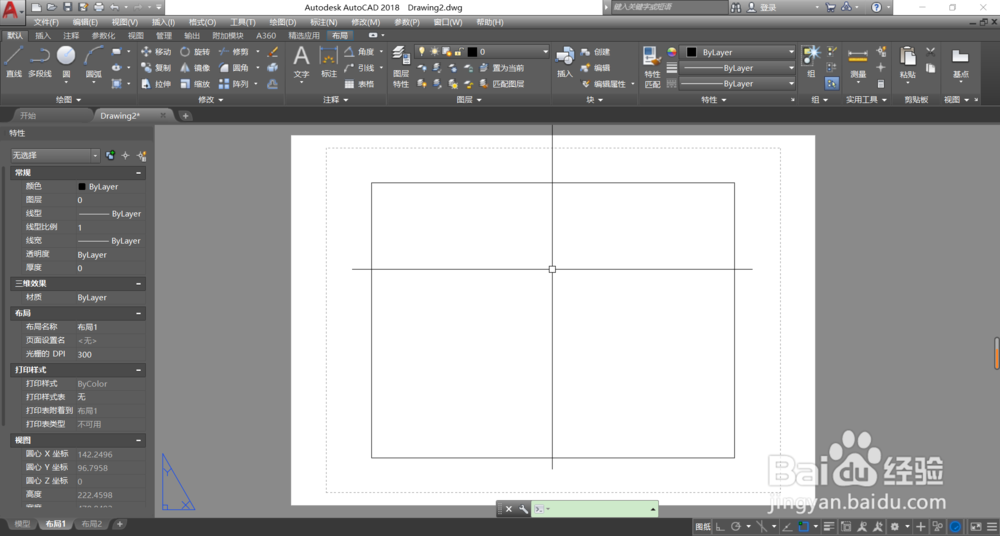Screen dimensions: 1000x536
Task: Click the 表格 (Table) tool
Action: (x=359, y=84)
